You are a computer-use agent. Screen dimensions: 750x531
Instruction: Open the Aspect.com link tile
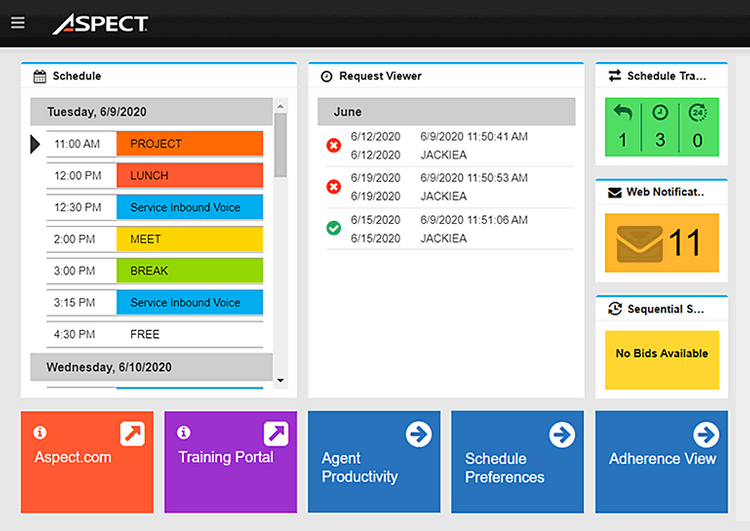click(87, 461)
